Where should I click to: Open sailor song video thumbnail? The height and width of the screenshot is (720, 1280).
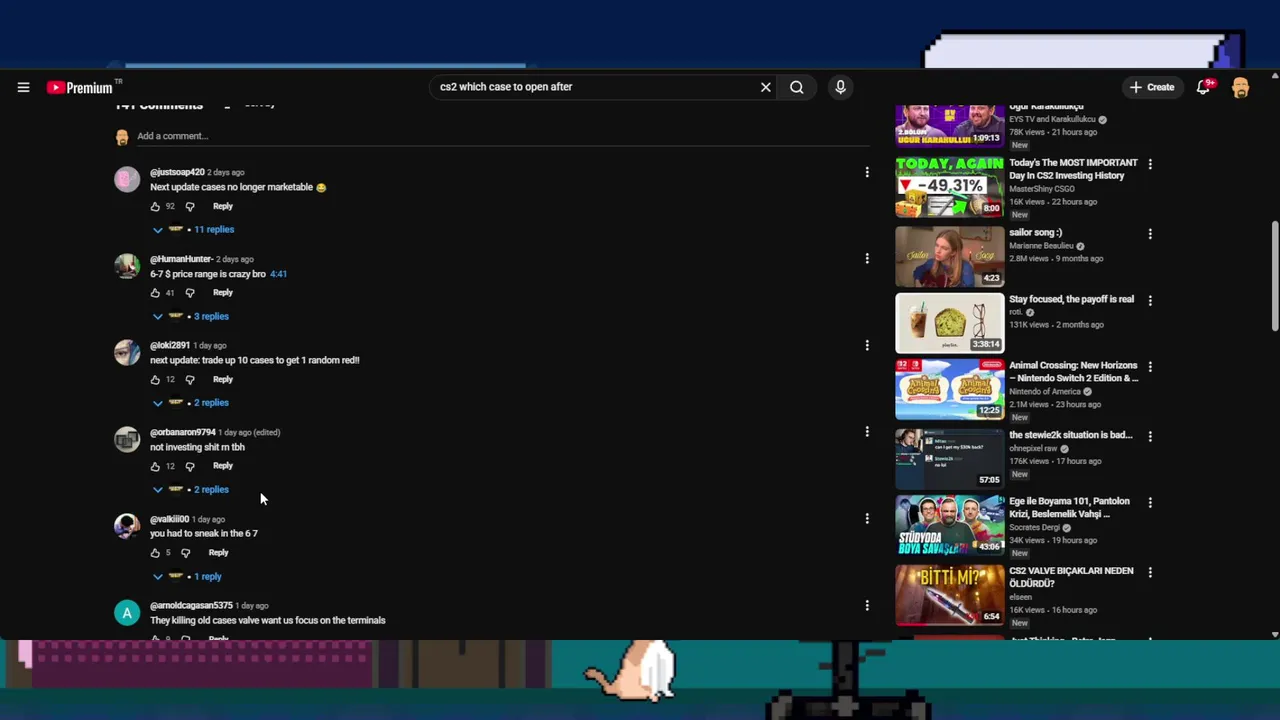(x=949, y=256)
